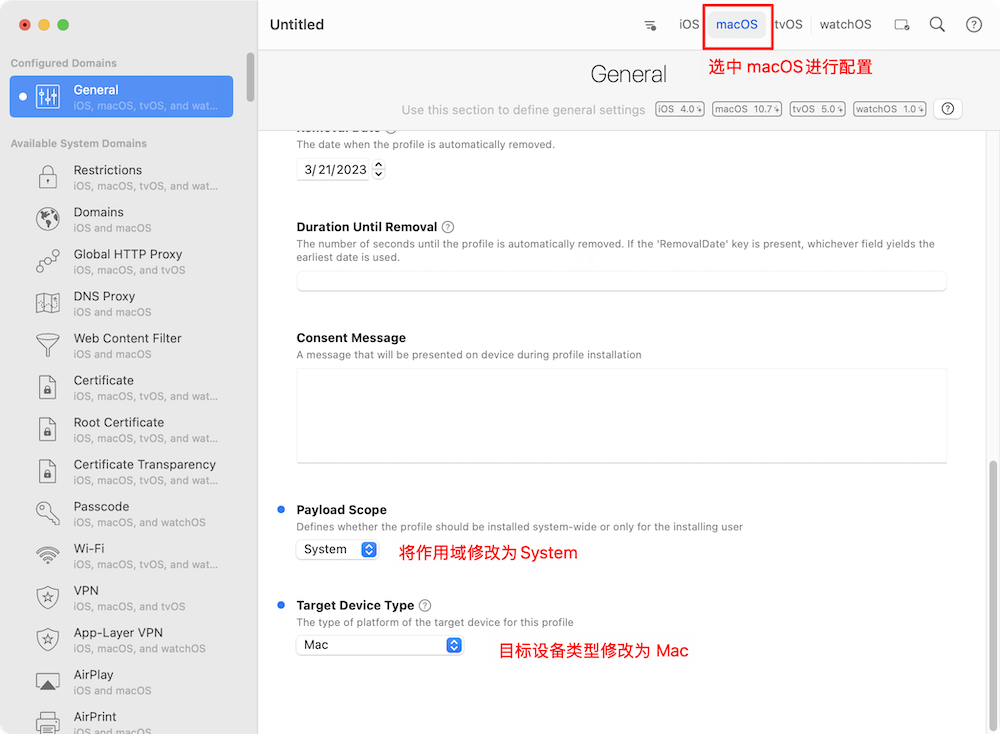Viewport: 1000px width, 734px height.
Task: Click the Available System Domains heading
Action: (x=78, y=143)
